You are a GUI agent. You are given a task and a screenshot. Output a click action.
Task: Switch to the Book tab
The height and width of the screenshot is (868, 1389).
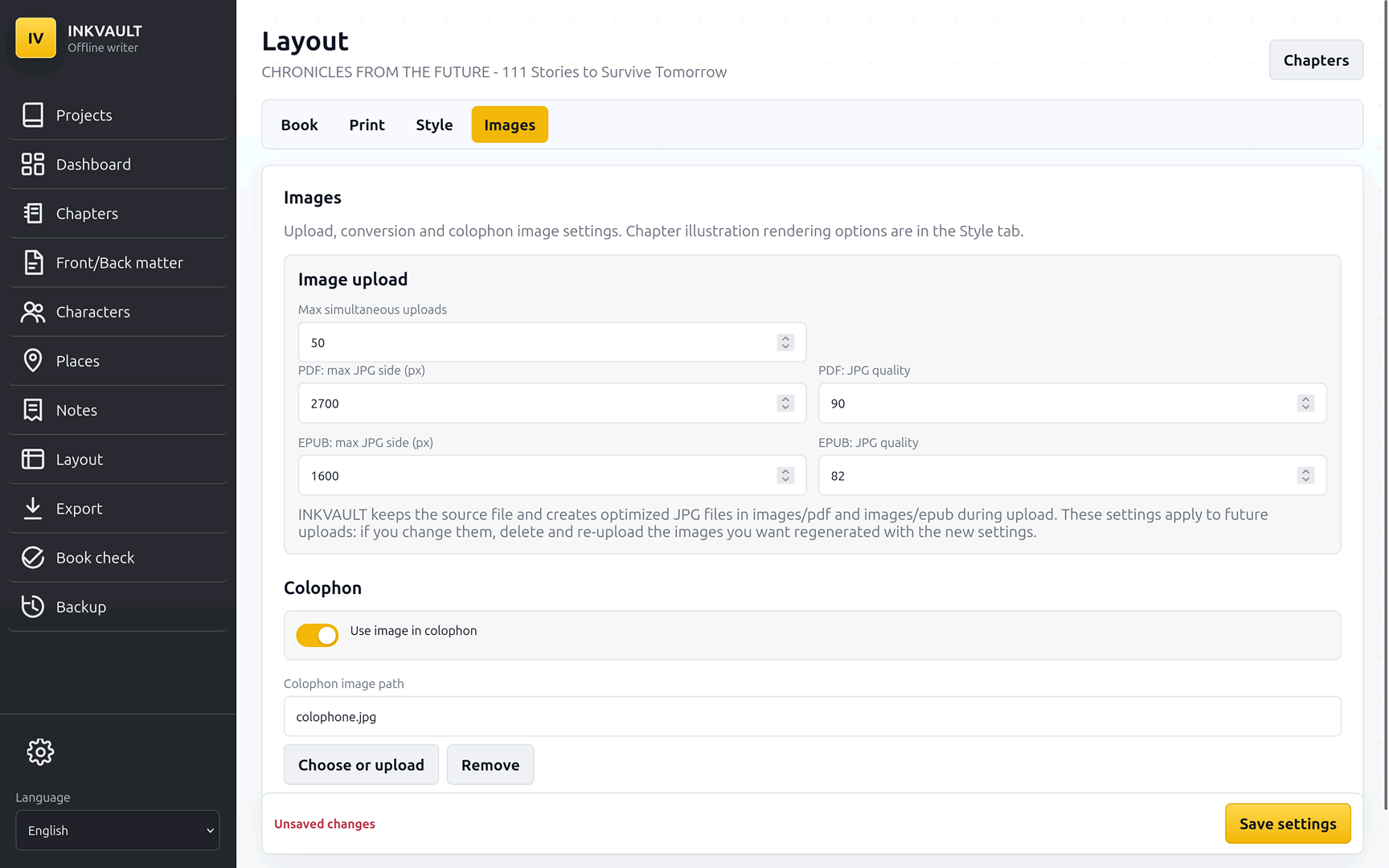[299, 125]
